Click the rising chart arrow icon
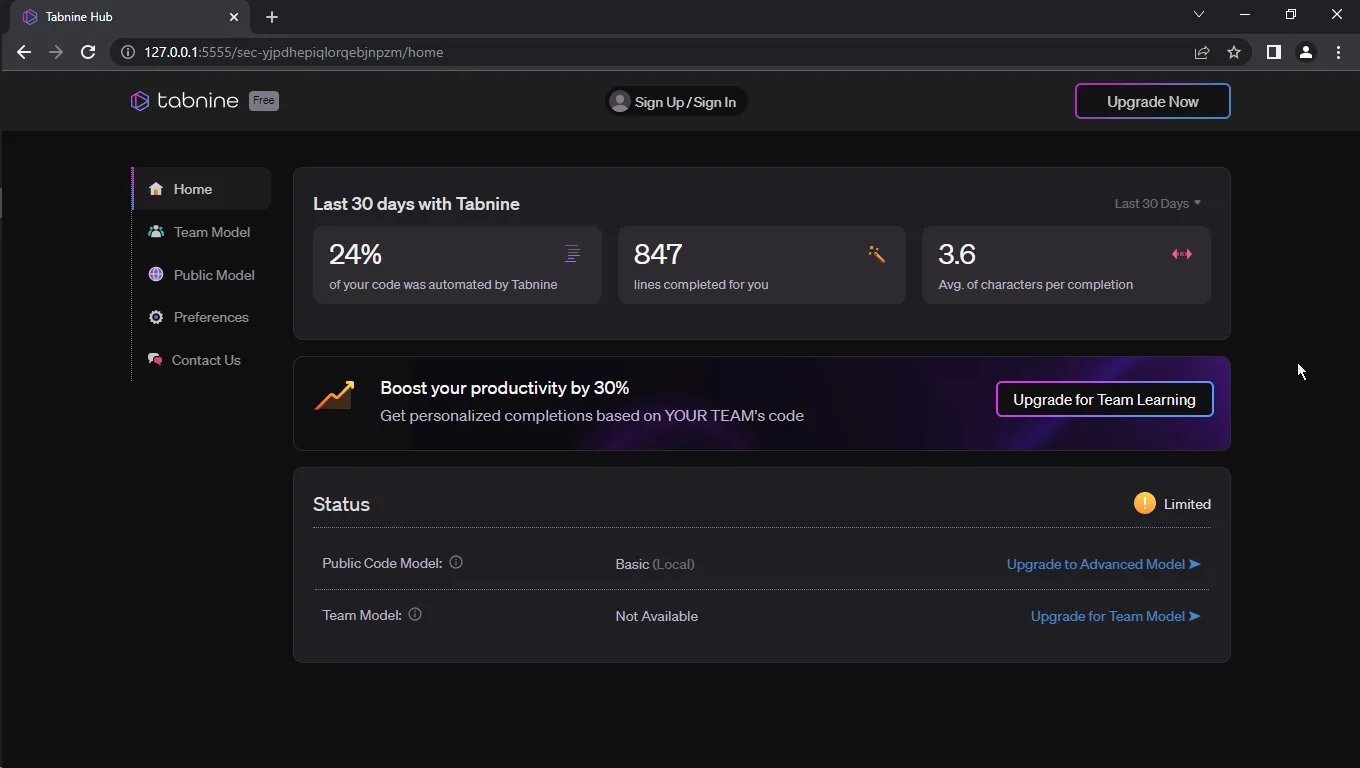This screenshot has width=1360, height=768. pyautogui.click(x=334, y=396)
